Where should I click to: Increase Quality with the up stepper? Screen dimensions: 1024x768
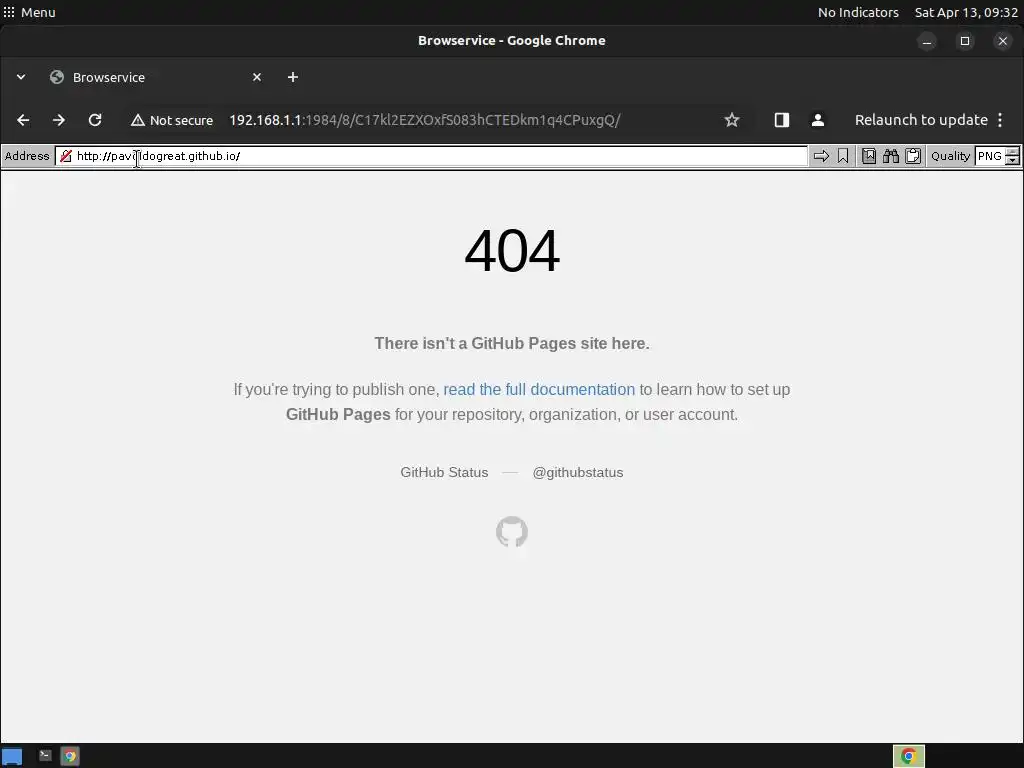[x=1012, y=152]
